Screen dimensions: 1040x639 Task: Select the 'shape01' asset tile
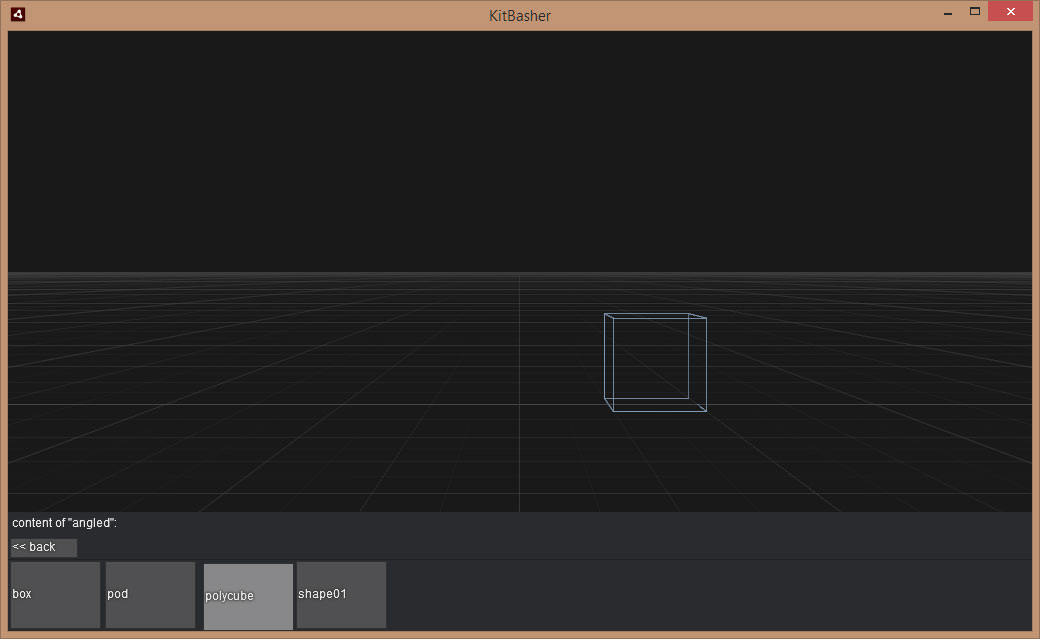pyautogui.click(x=341, y=595)
